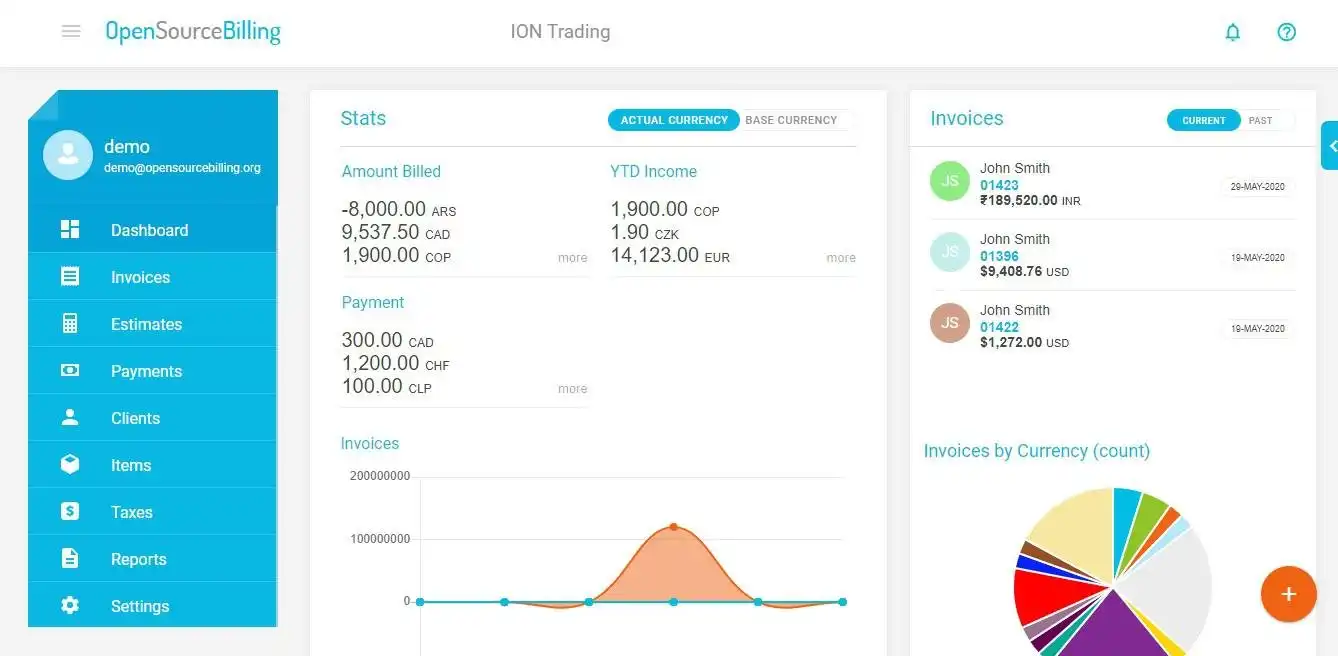The image size is (1338, 656).
Task: Go to Clients in sidebar menu
Action: 135,418
